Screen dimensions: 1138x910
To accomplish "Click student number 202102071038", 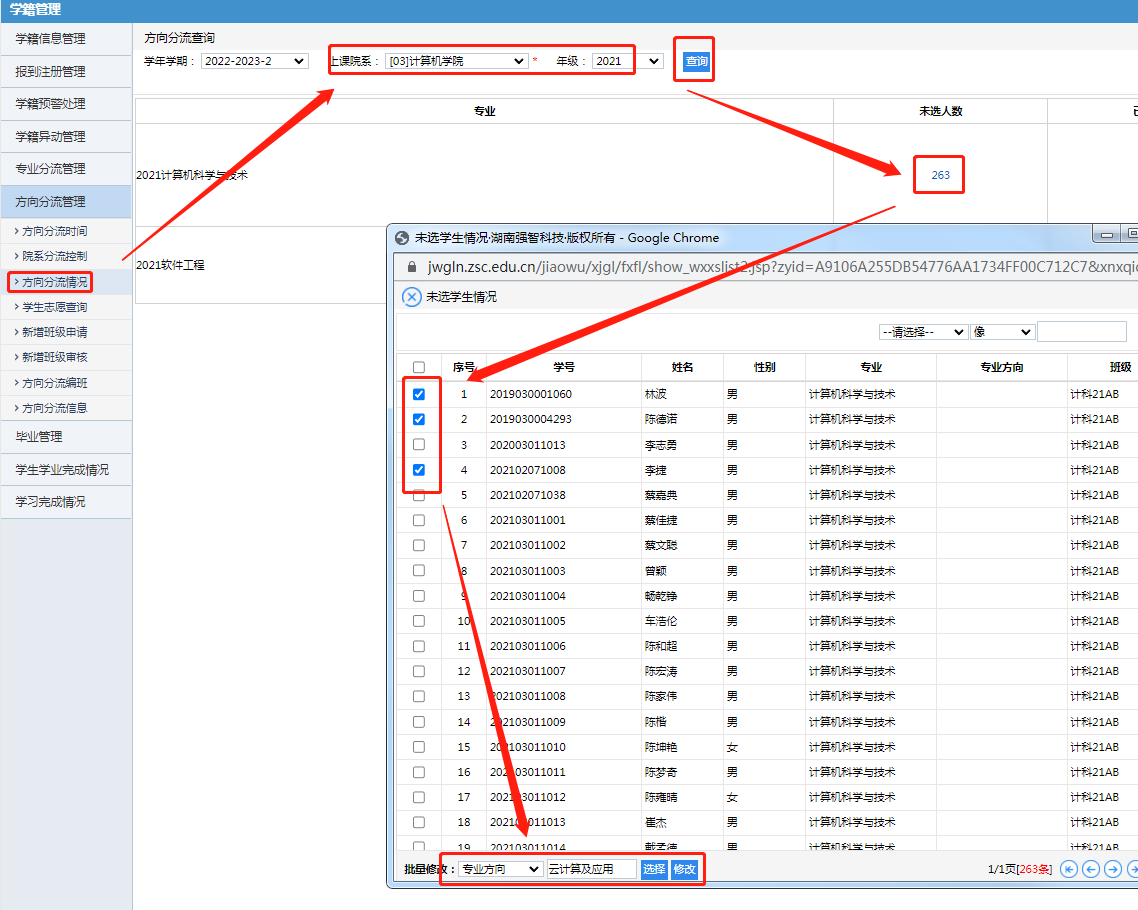I will click(528, 495).
